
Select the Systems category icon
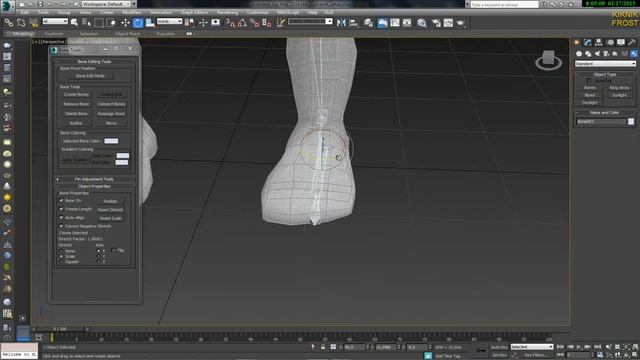click(633, 53)
